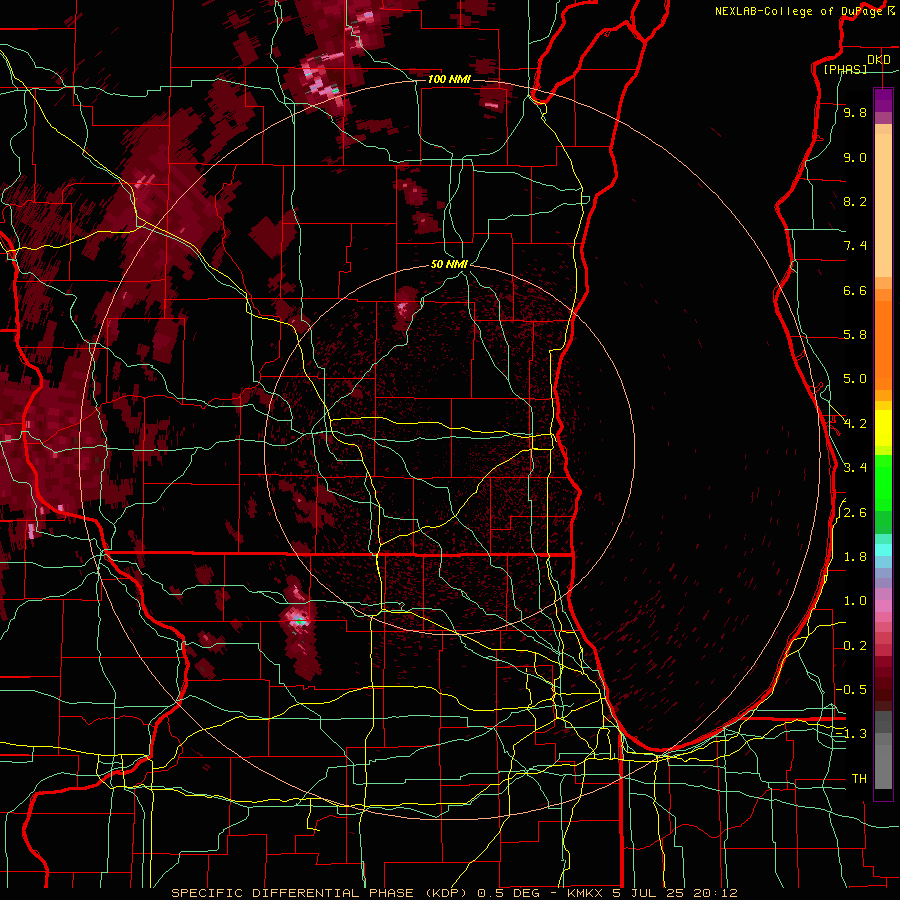Pick the purple segment atop the color bar

click(883, 100)
